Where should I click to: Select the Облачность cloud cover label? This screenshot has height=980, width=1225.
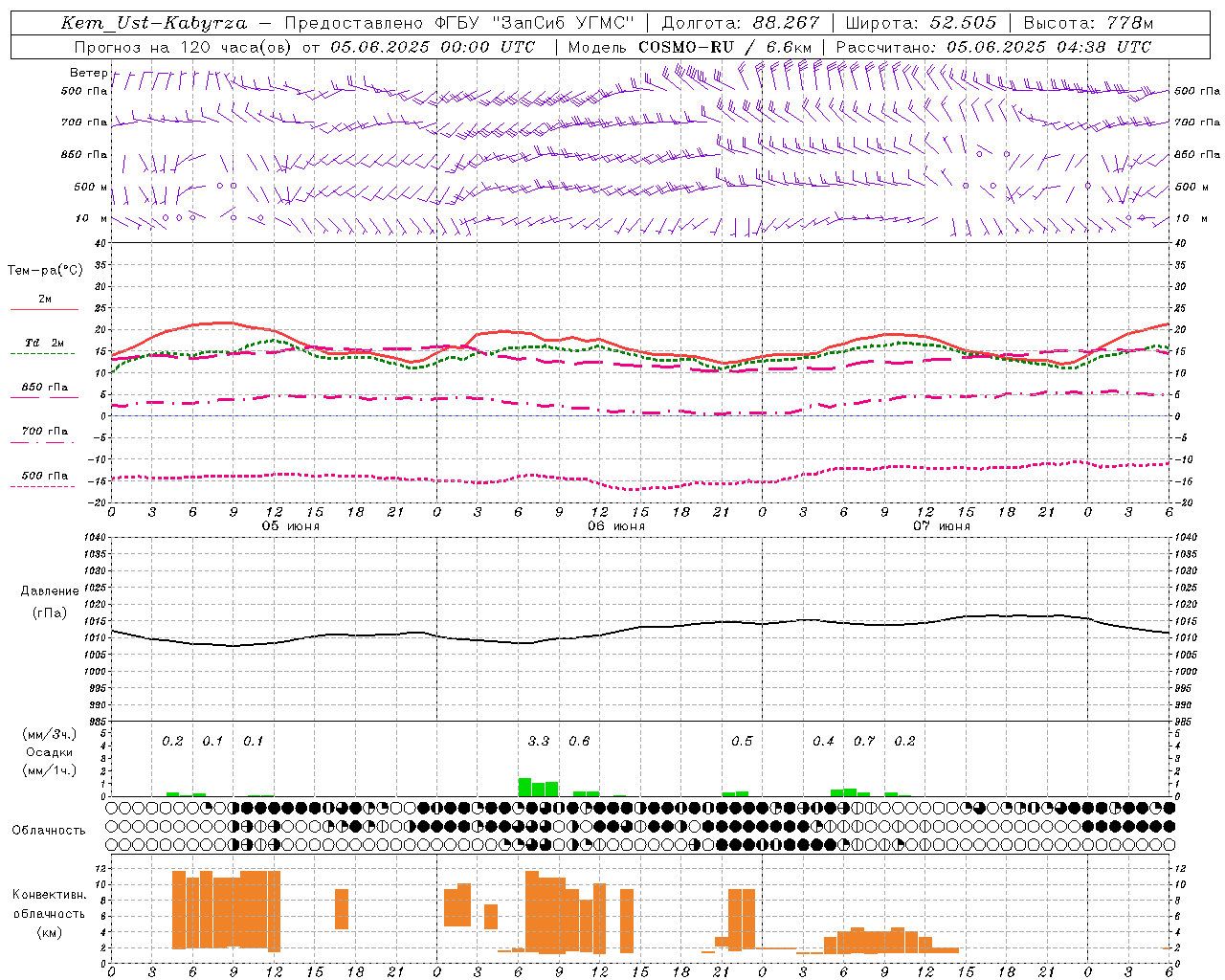point(49,830)
